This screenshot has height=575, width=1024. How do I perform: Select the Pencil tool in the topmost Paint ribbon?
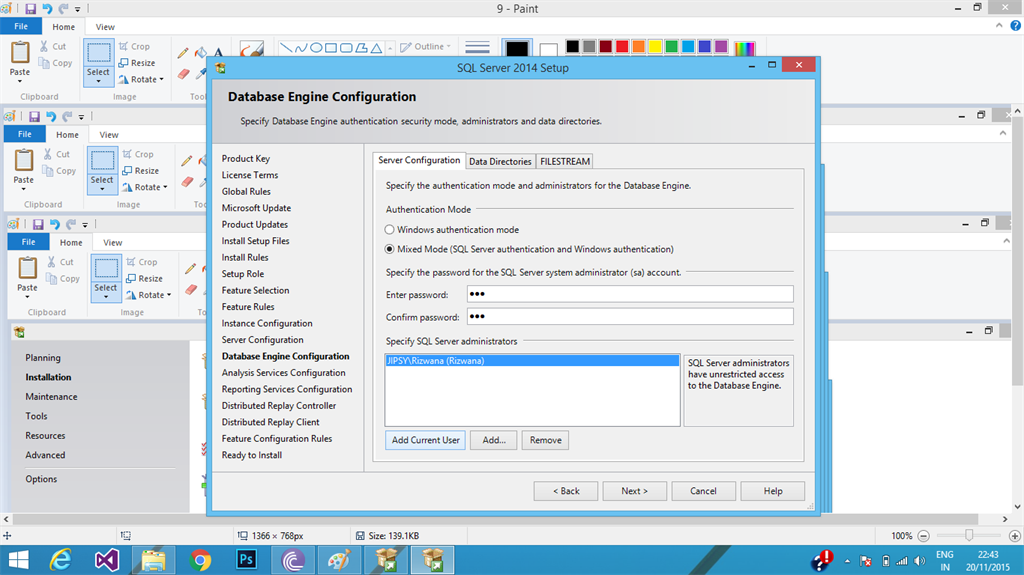183,53
